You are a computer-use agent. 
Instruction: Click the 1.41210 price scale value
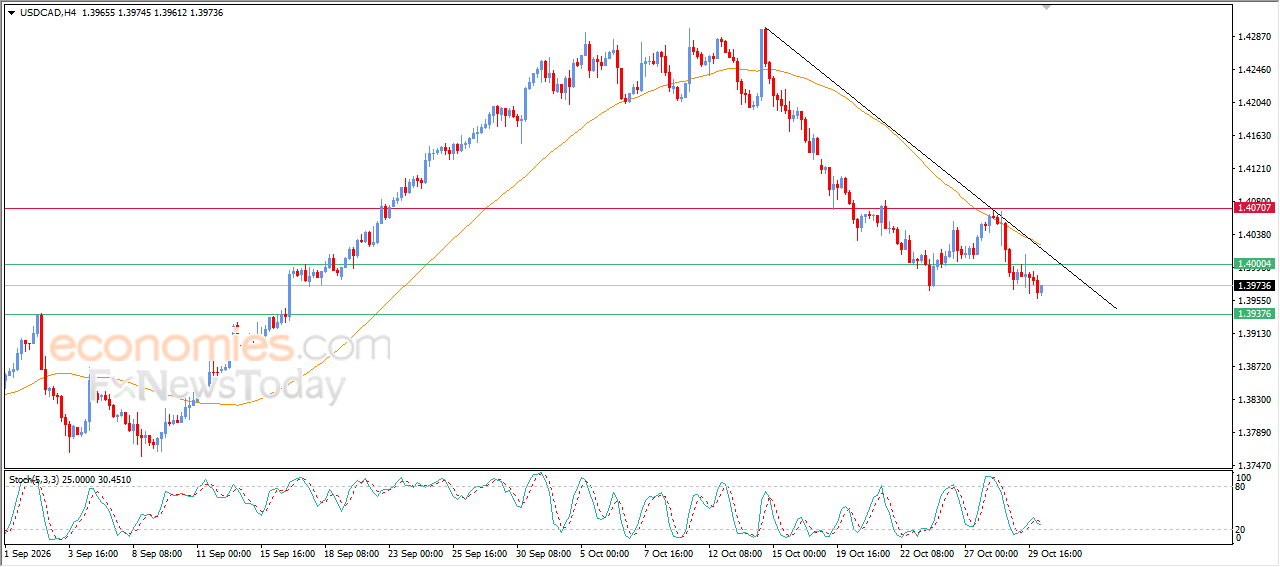tap(1254, 169)
